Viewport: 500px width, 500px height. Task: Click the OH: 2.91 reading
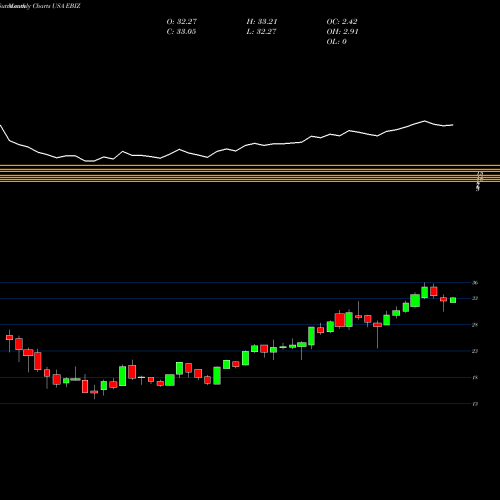coord(342,32)
